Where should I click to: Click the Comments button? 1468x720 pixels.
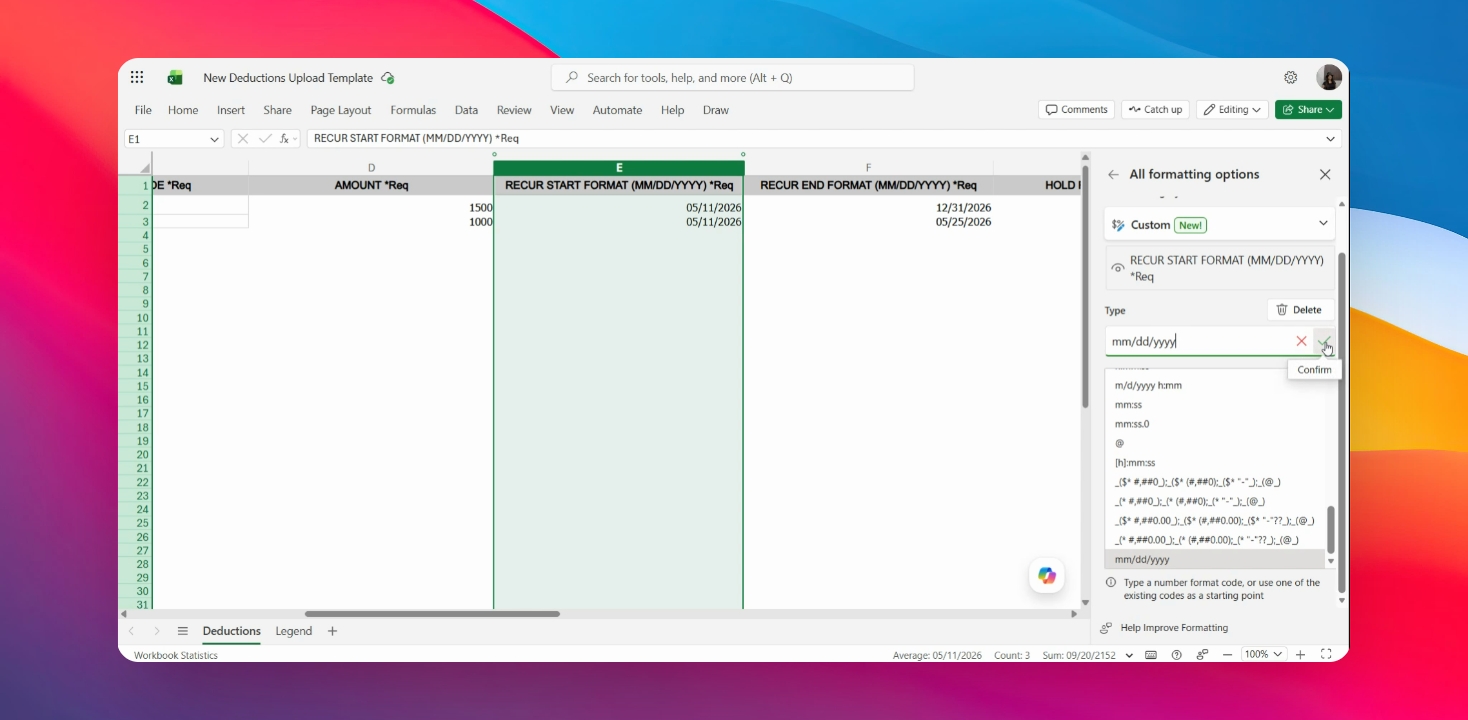click(1076, 110)
